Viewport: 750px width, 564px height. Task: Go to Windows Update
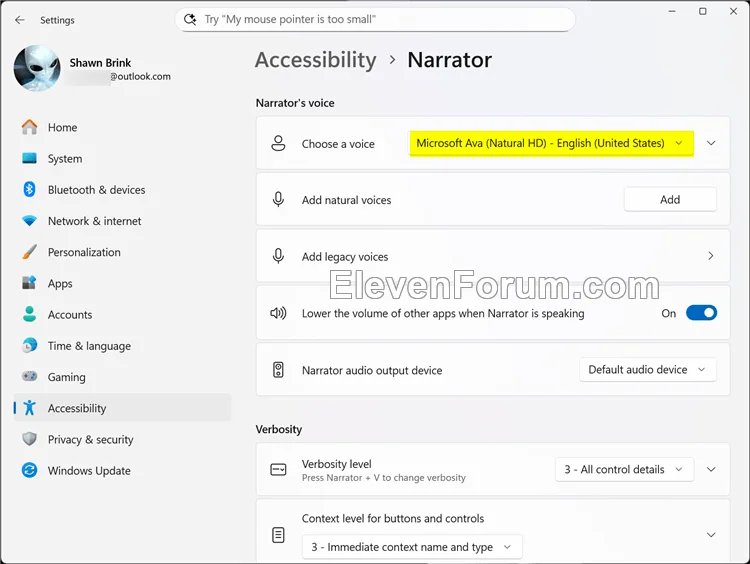point(122,470)
